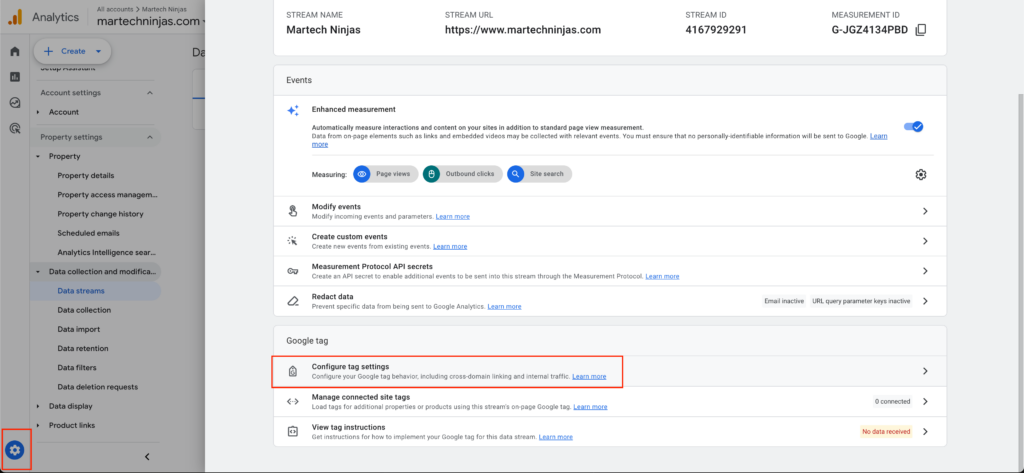Open Data filters sidebar item
This screenshot has height=473, width=1024.
77,368
